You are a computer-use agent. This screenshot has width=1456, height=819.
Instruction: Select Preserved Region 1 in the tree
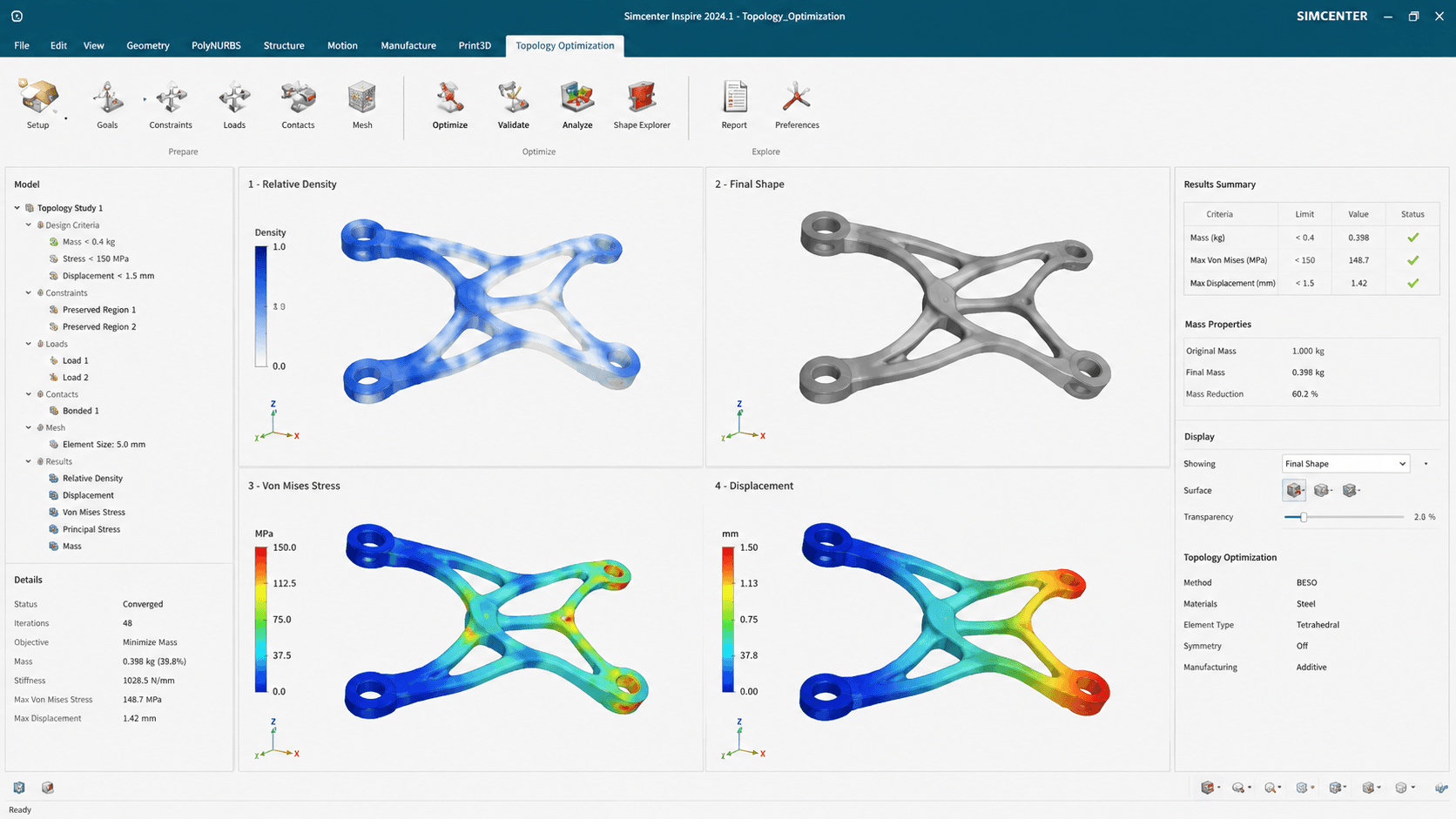pos(99,310)
